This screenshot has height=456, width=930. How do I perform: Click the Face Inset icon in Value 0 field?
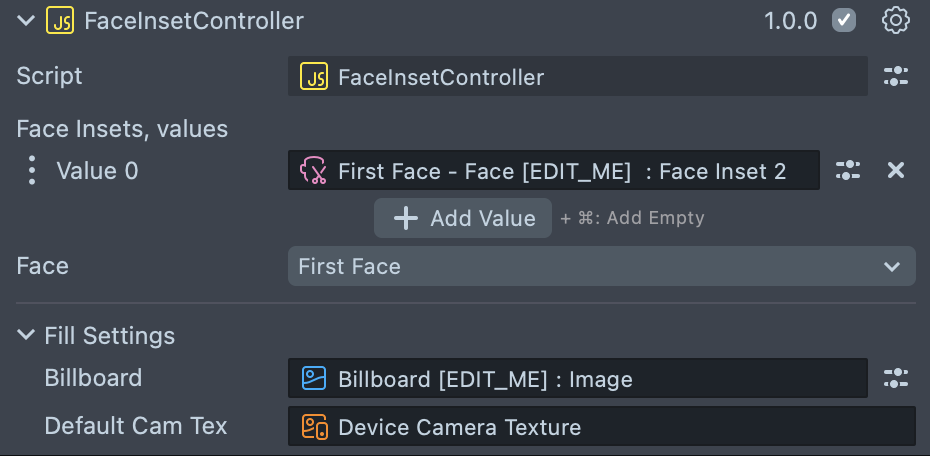tap(314, 171)
